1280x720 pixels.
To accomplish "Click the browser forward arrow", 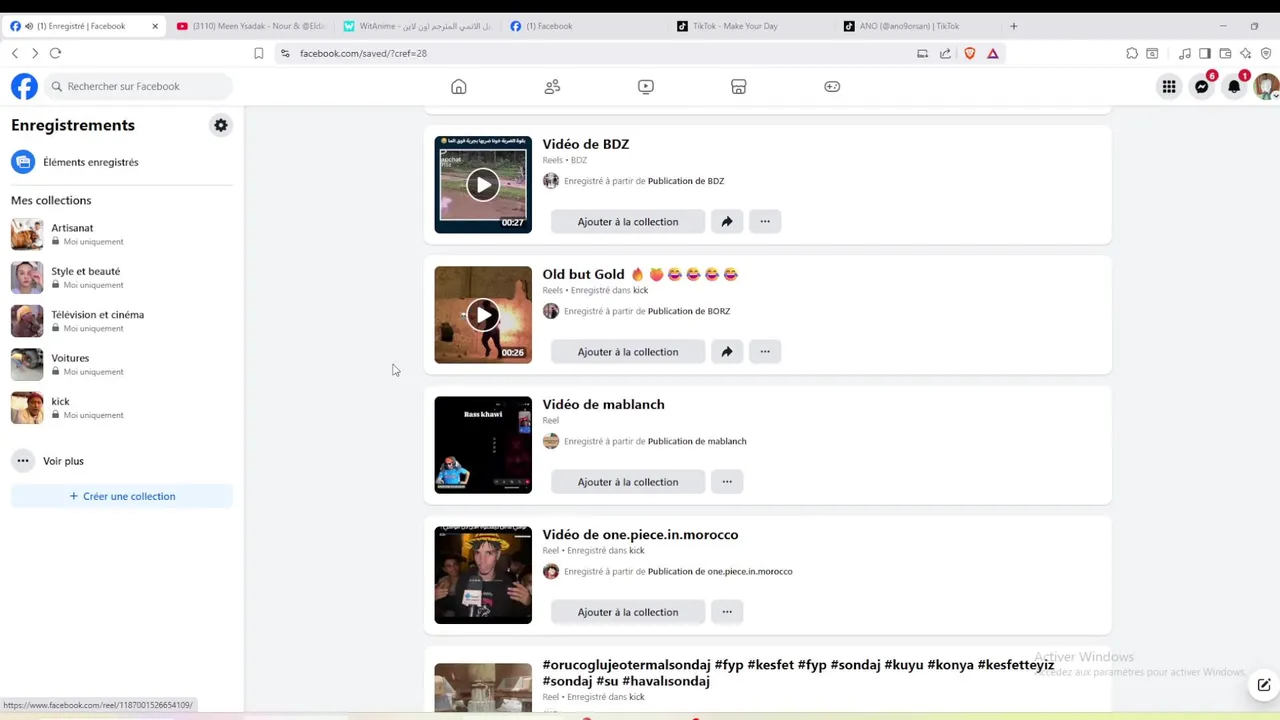I will click(34, 53).
